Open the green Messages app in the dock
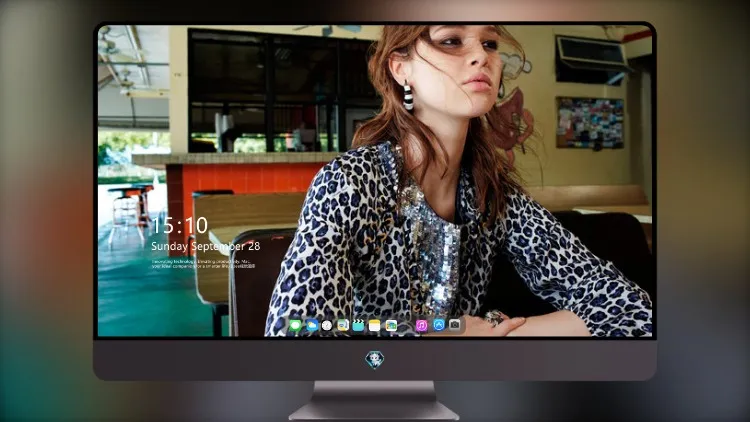Screen dimensions: 750x422 click(295, 325)
